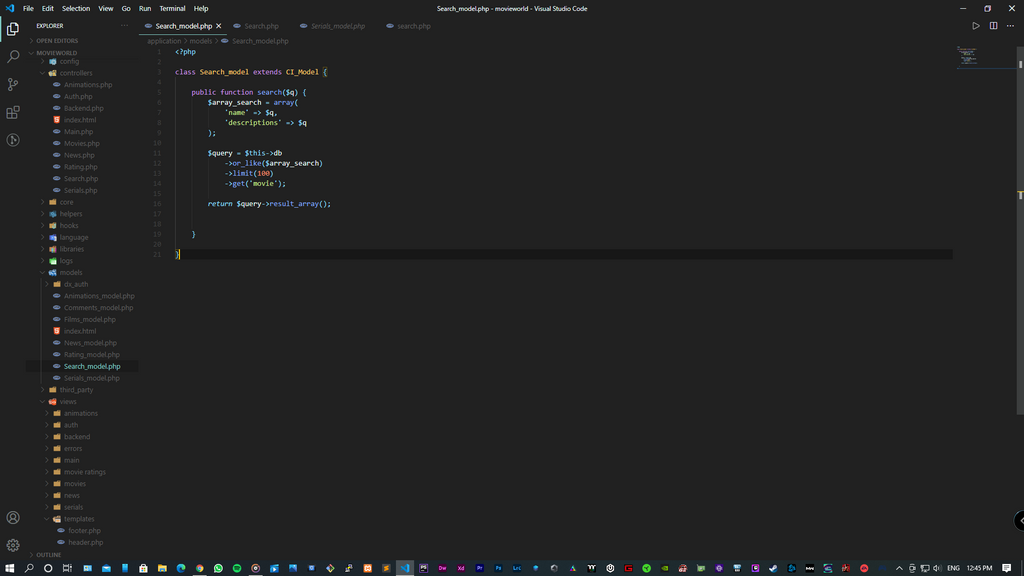The height and width of the screenshot is (576, 1024).
Task: Click the code minimap preview
Action: click(x=967, y=56)
